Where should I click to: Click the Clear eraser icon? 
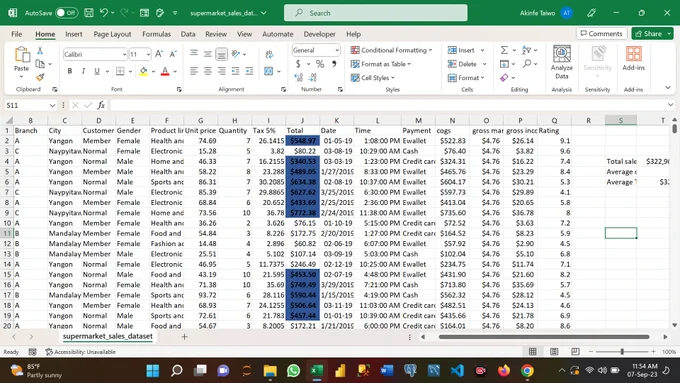point(504,78)
